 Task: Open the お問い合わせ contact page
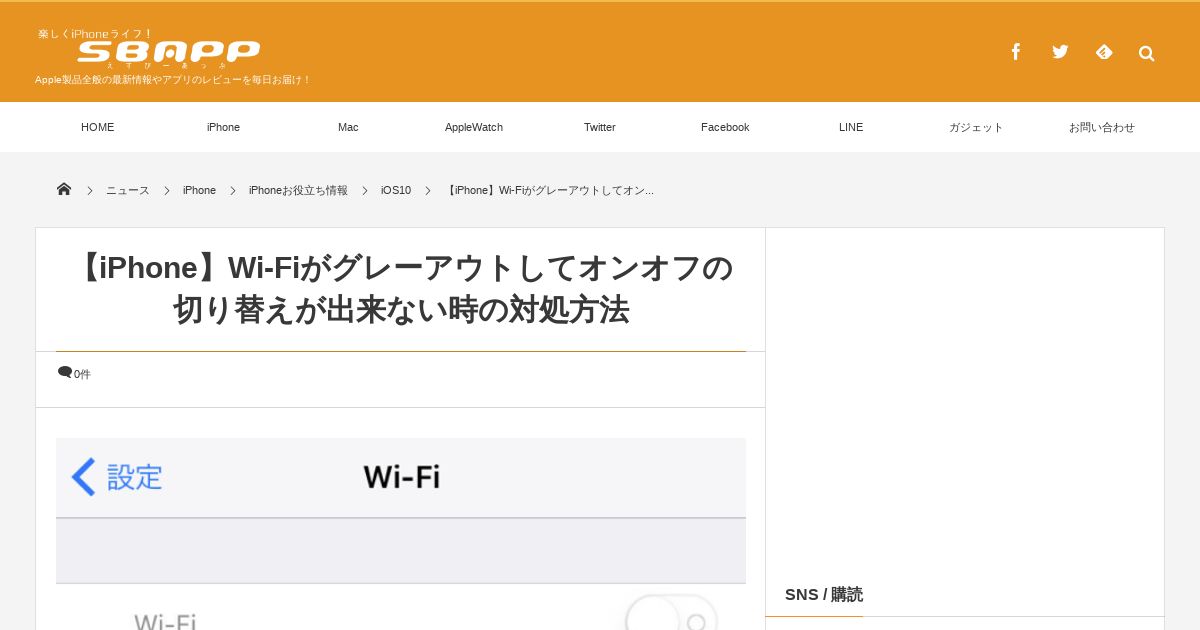(1102, 127)
